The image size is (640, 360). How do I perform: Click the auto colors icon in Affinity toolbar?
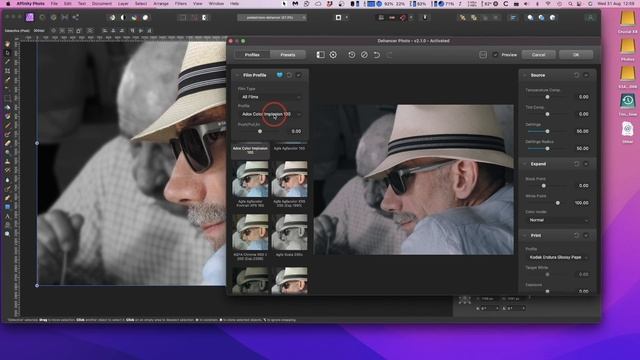(134, 18)
